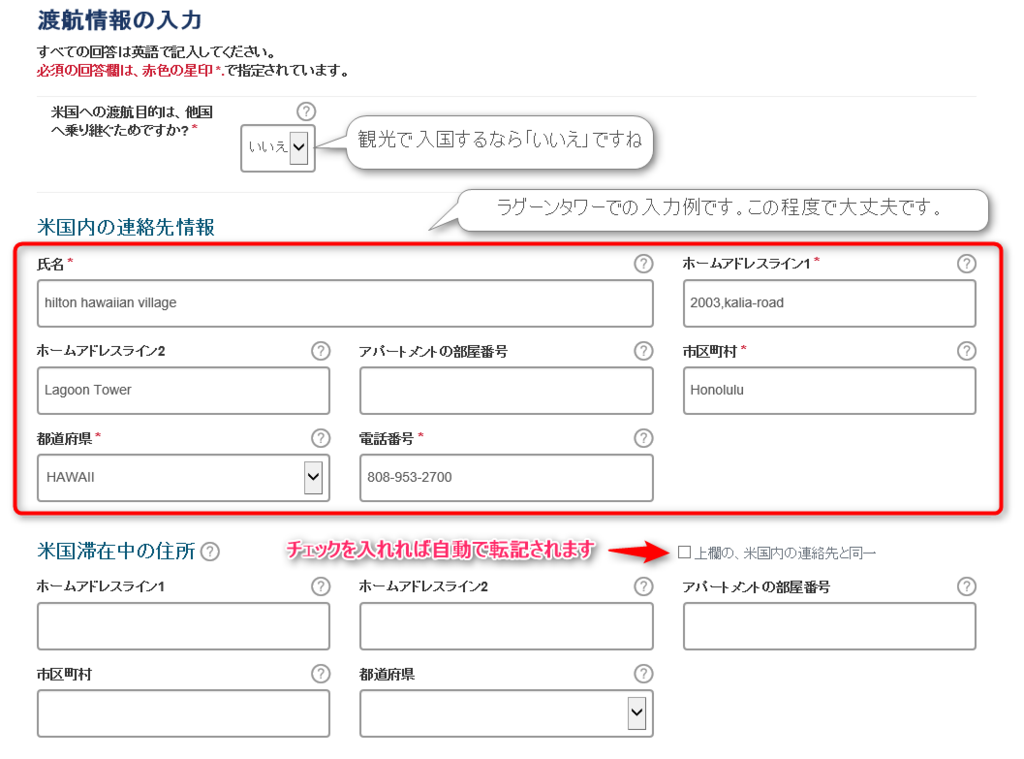Click empty stay address ホームアドレスライン2 field
The image size is (1024, 759).
tap(506, 626)
